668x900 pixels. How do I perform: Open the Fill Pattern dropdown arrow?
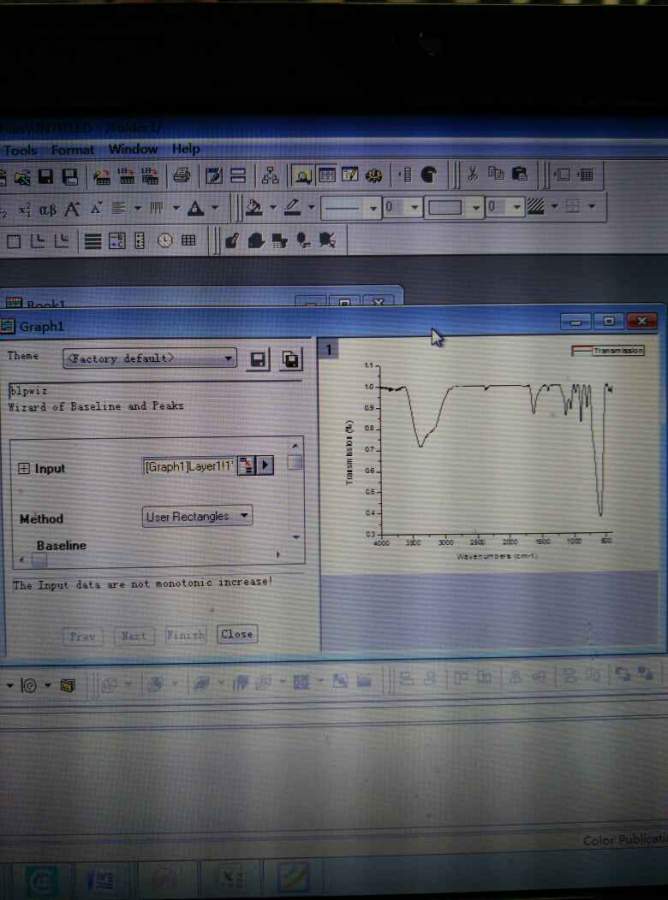pyautogui.click(x=554, y=205)
